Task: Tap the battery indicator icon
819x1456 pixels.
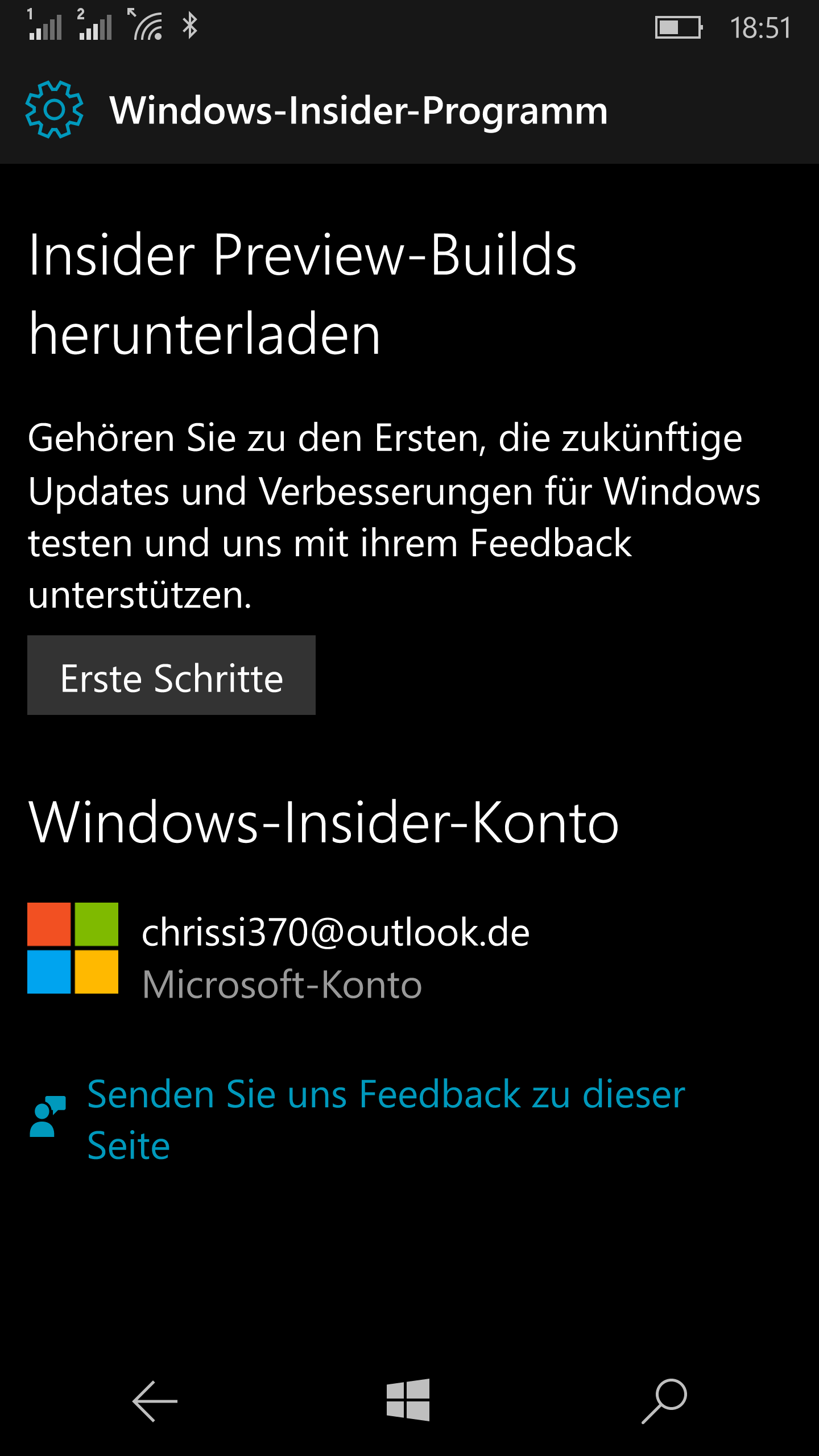Action: pyautogui.click(x=679, y=27)
